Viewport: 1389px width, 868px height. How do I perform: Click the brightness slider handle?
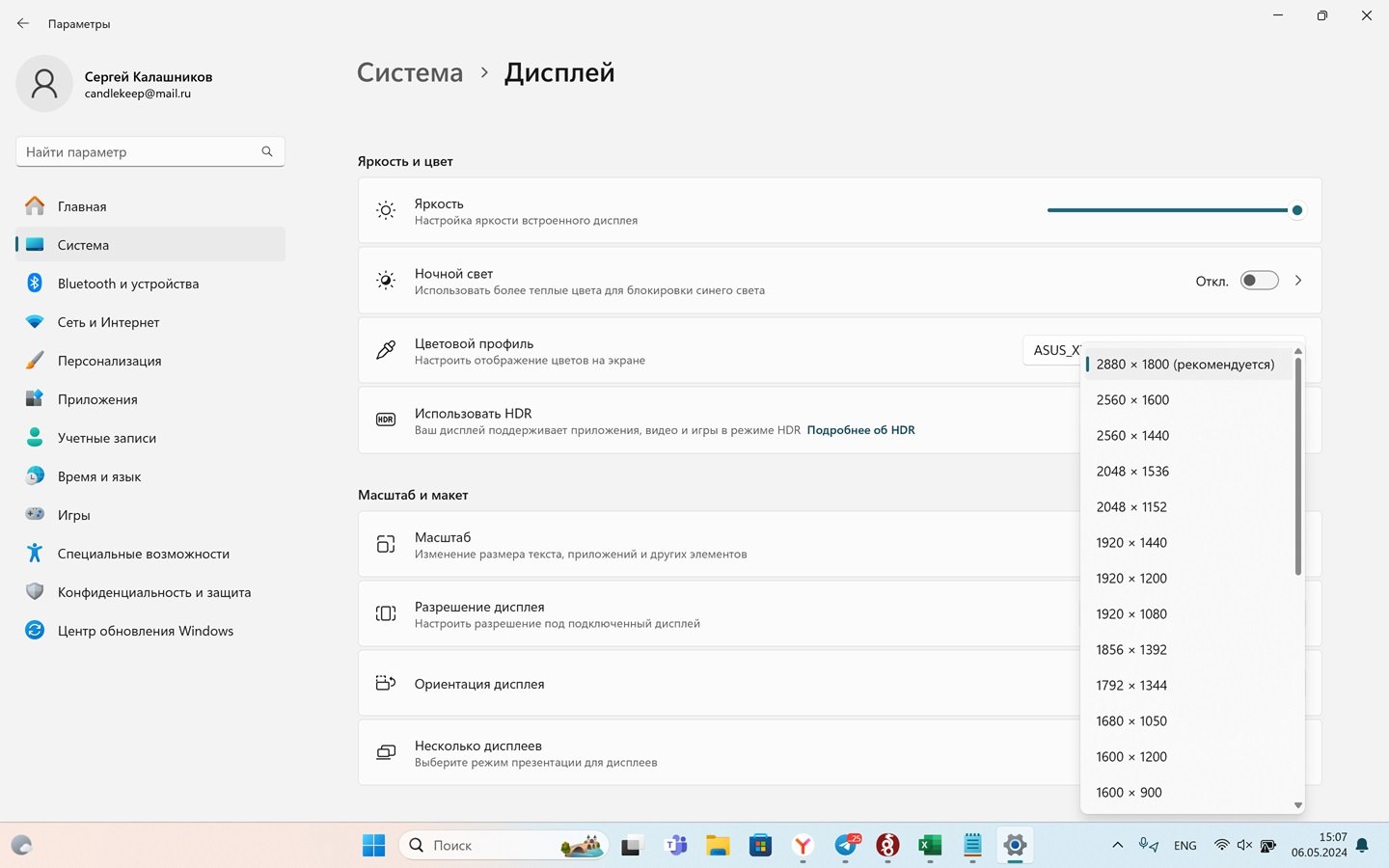tap(1297, 210)
